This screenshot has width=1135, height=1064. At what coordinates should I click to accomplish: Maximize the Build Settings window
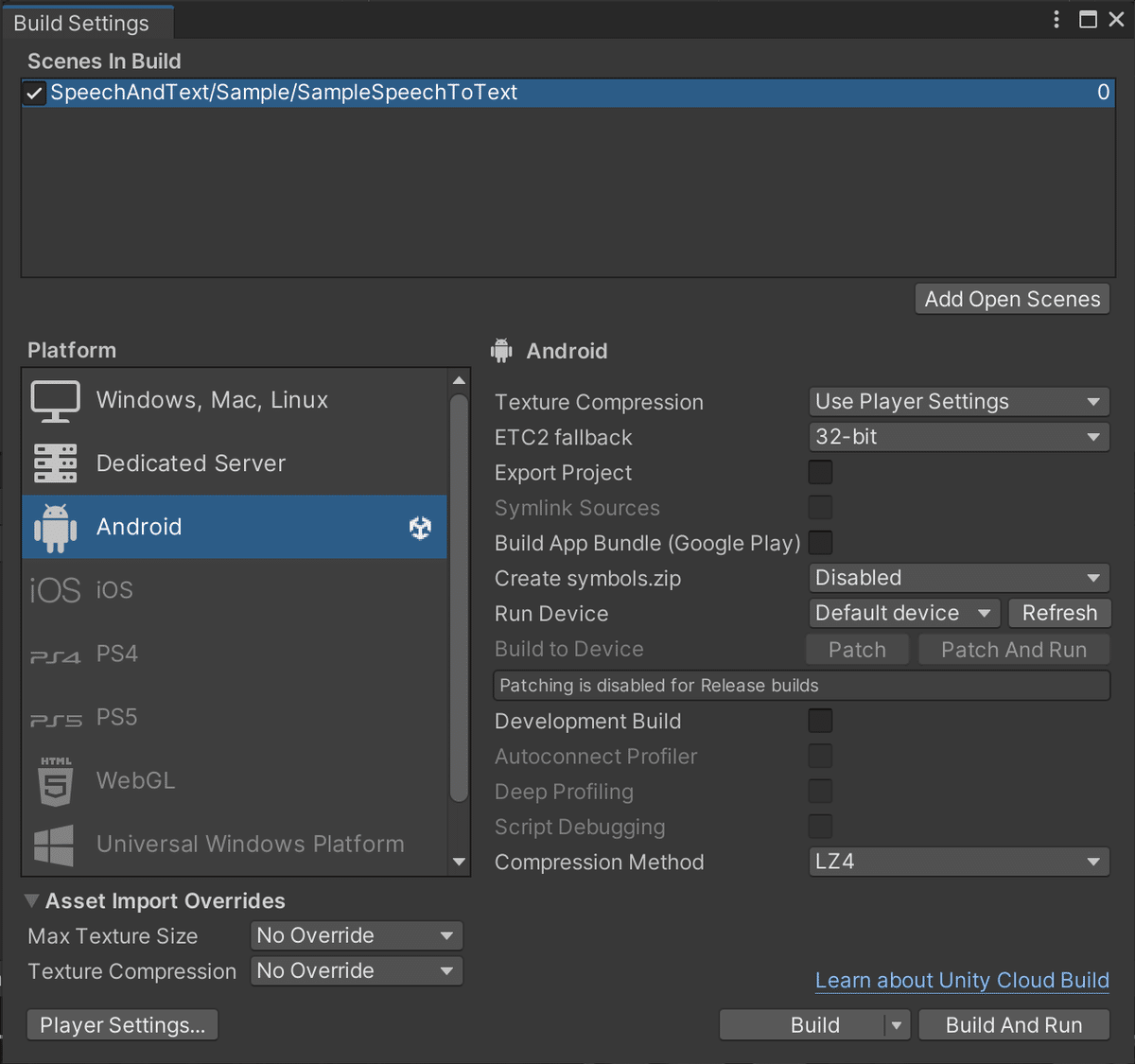(x=1089, y=20)
